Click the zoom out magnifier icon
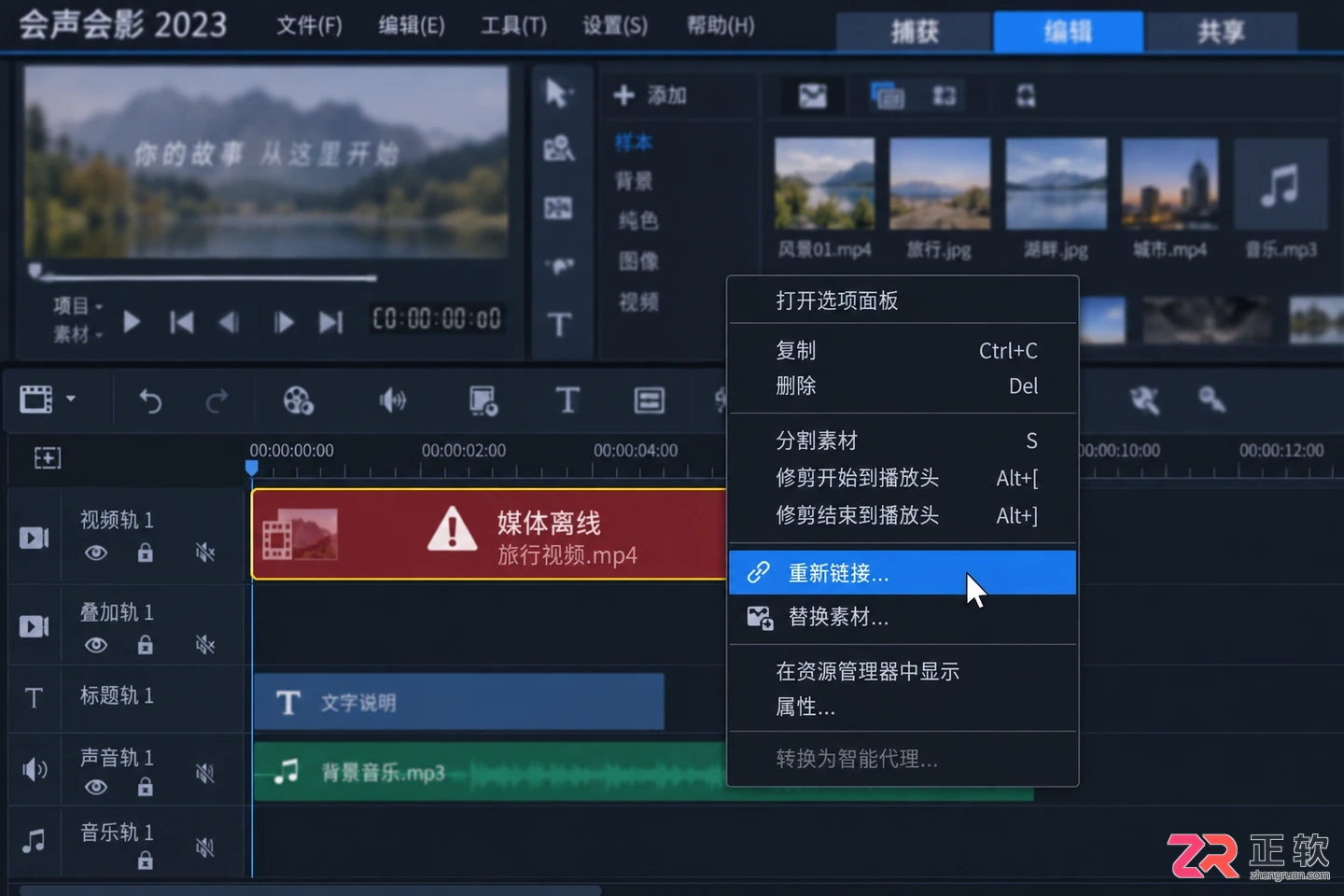The image size is (1344, 896). pyautogui.click(x=1144, y=400)
